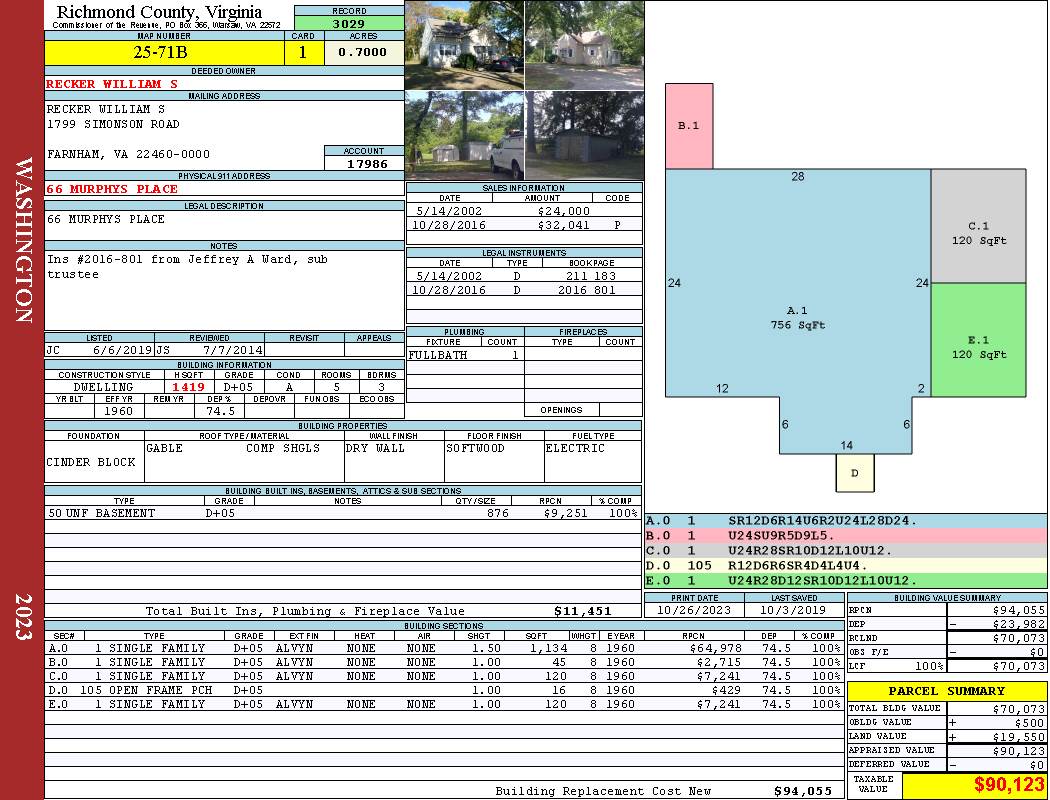Open the top-right house photo

583,45
